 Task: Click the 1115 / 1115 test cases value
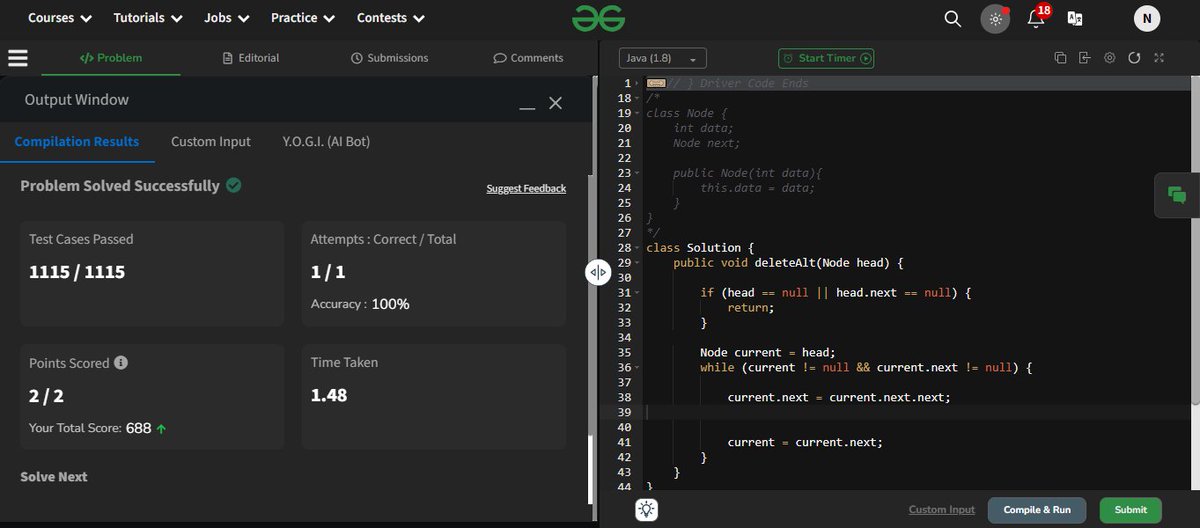77,271
